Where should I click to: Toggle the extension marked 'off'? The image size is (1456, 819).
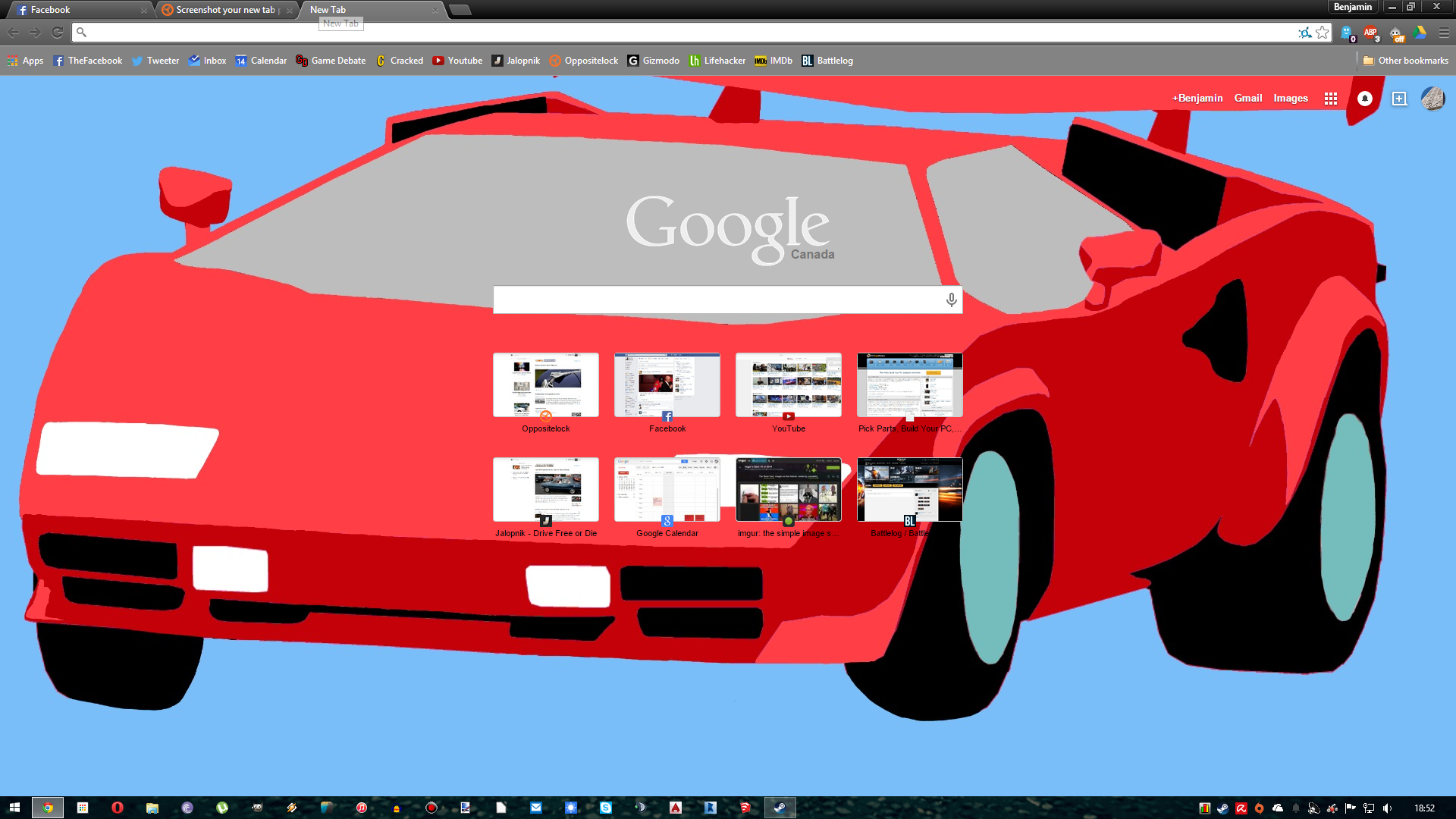click(x=1397, y=33)
